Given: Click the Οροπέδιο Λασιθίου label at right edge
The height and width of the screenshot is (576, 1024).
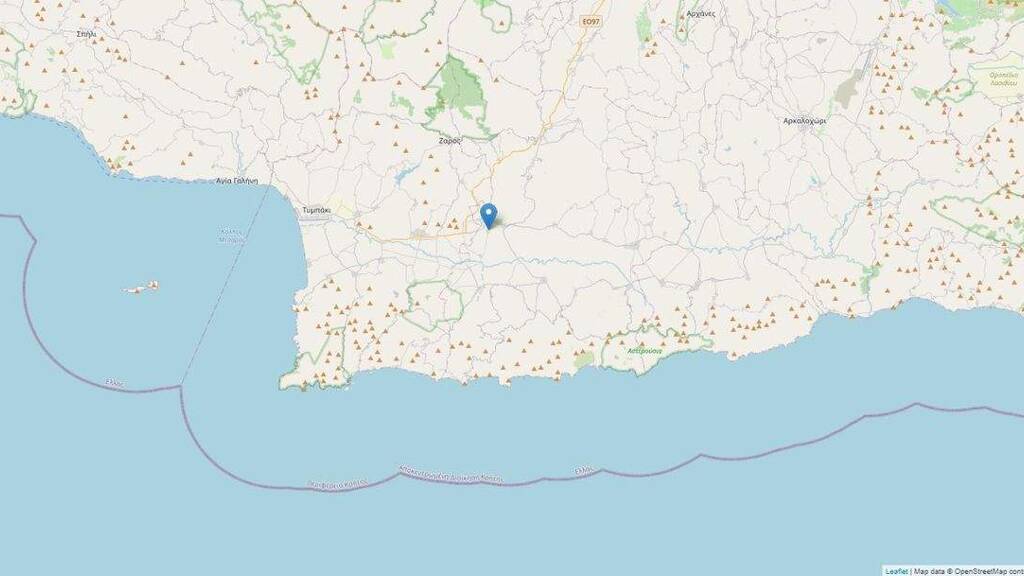Looking at the screenshot, I should click(x=1004, y=79).
